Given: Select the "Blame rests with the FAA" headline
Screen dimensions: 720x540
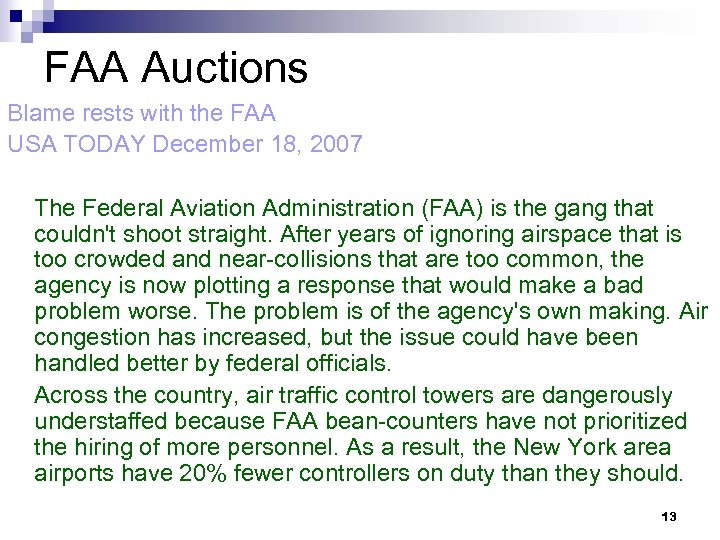Looking at the screenshot, I should [141, 112].
